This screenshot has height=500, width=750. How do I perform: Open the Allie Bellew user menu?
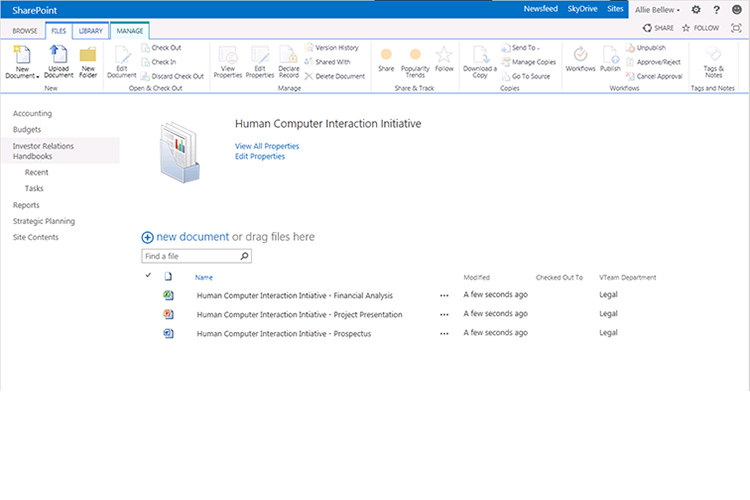658,9
